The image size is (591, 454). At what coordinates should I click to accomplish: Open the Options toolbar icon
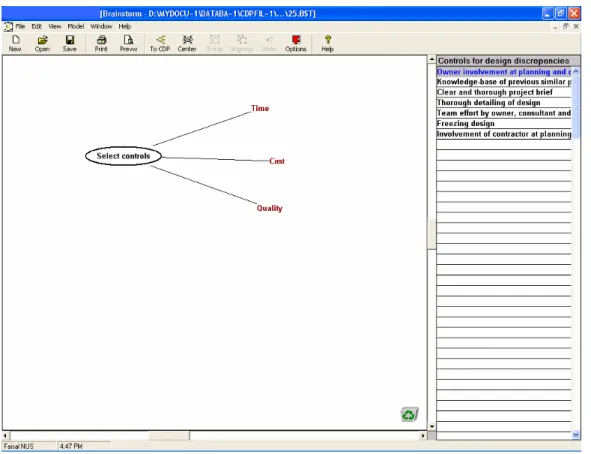tap(296, 43)
